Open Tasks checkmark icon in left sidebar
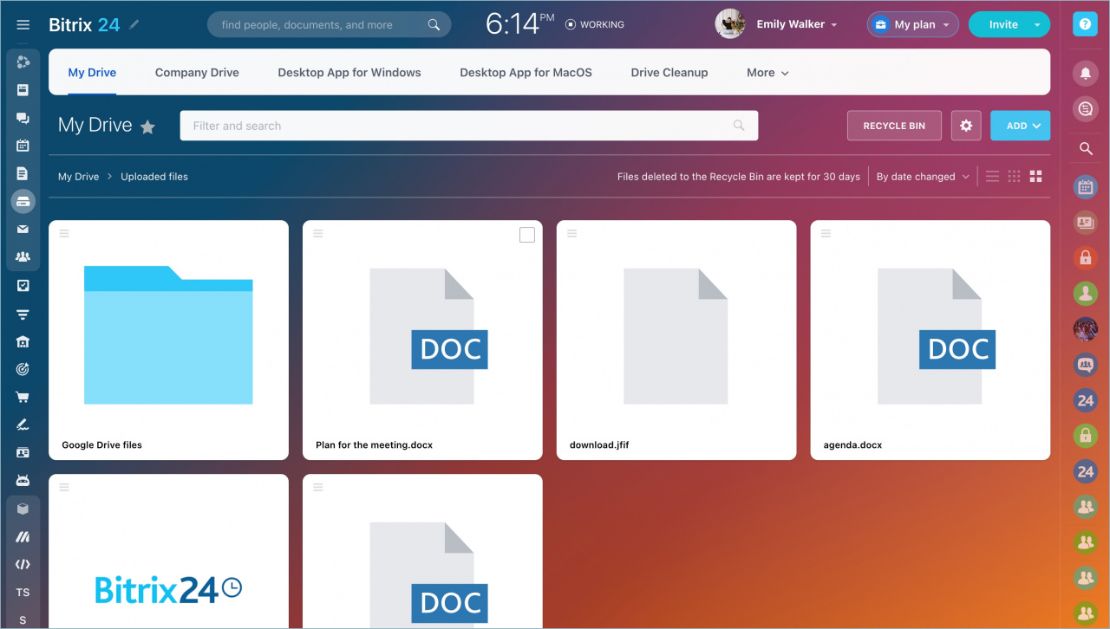Viewport: 1110px width, 629px height. click(23, 285)
